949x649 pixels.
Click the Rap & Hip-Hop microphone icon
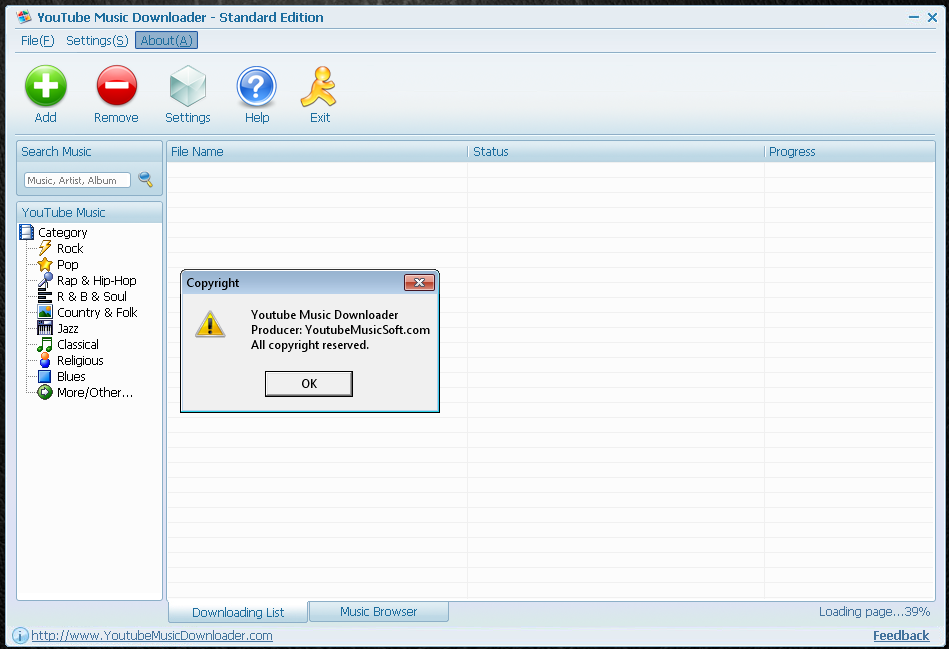coord(45,280)
